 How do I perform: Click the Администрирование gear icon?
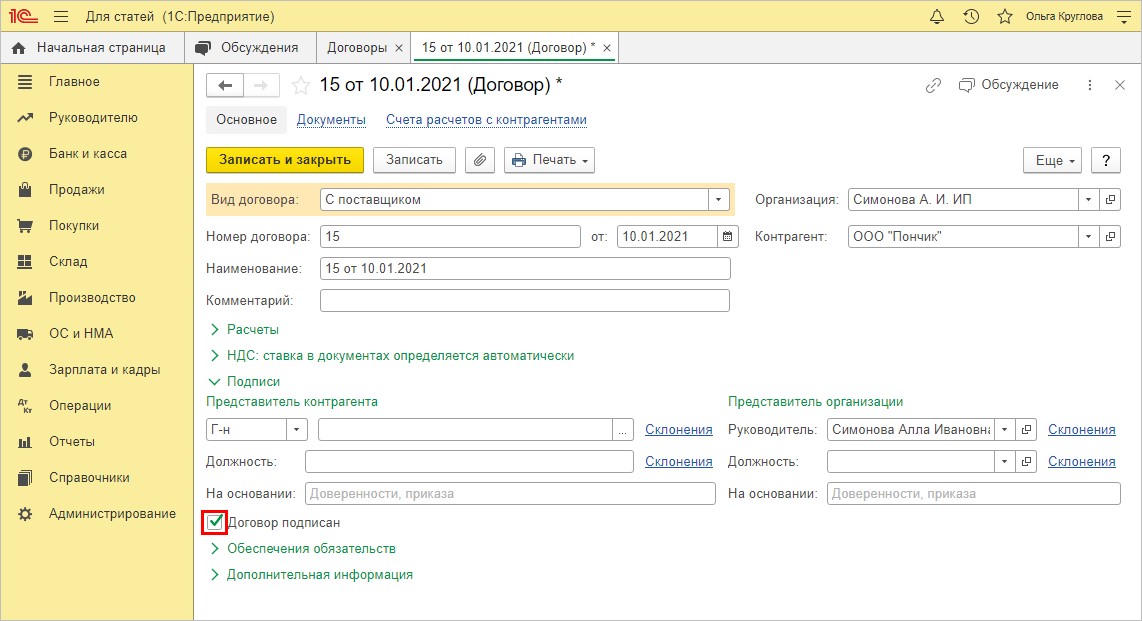click(x=25, y=513)
